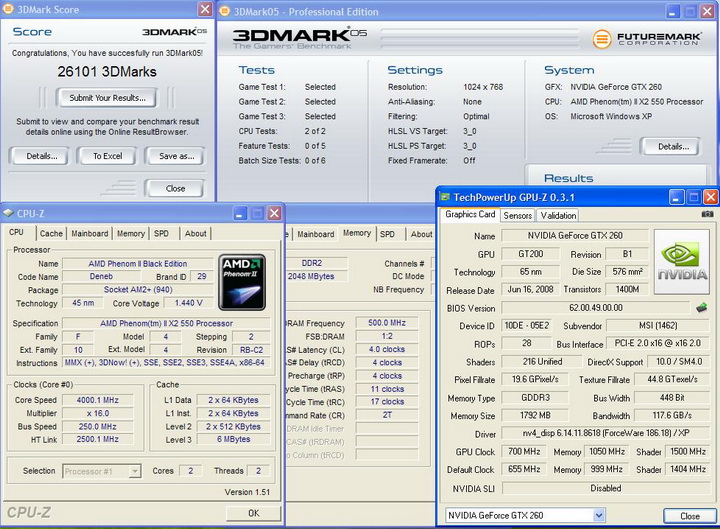Open the Mainboard tab in front CPU-Z
Viewport: 720px width, 529px height.
(x=90, y=233)
